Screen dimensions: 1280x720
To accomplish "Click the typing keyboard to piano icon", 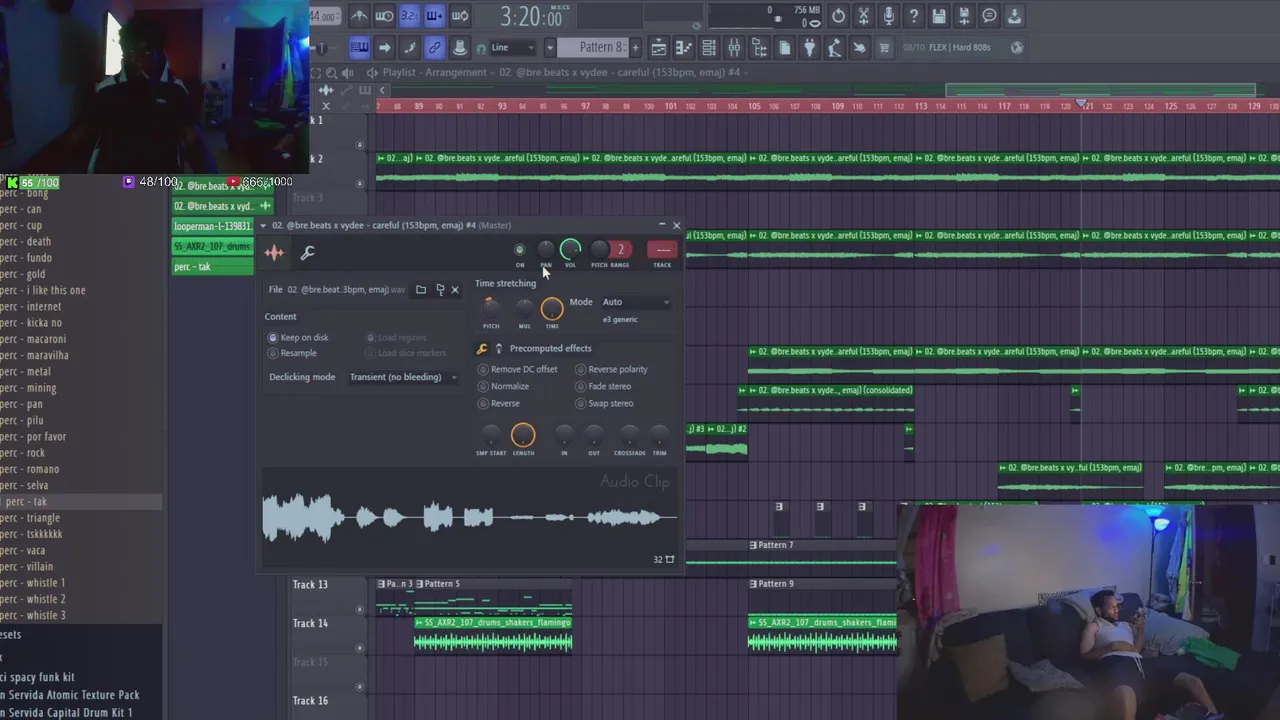I will pos(360,47).
